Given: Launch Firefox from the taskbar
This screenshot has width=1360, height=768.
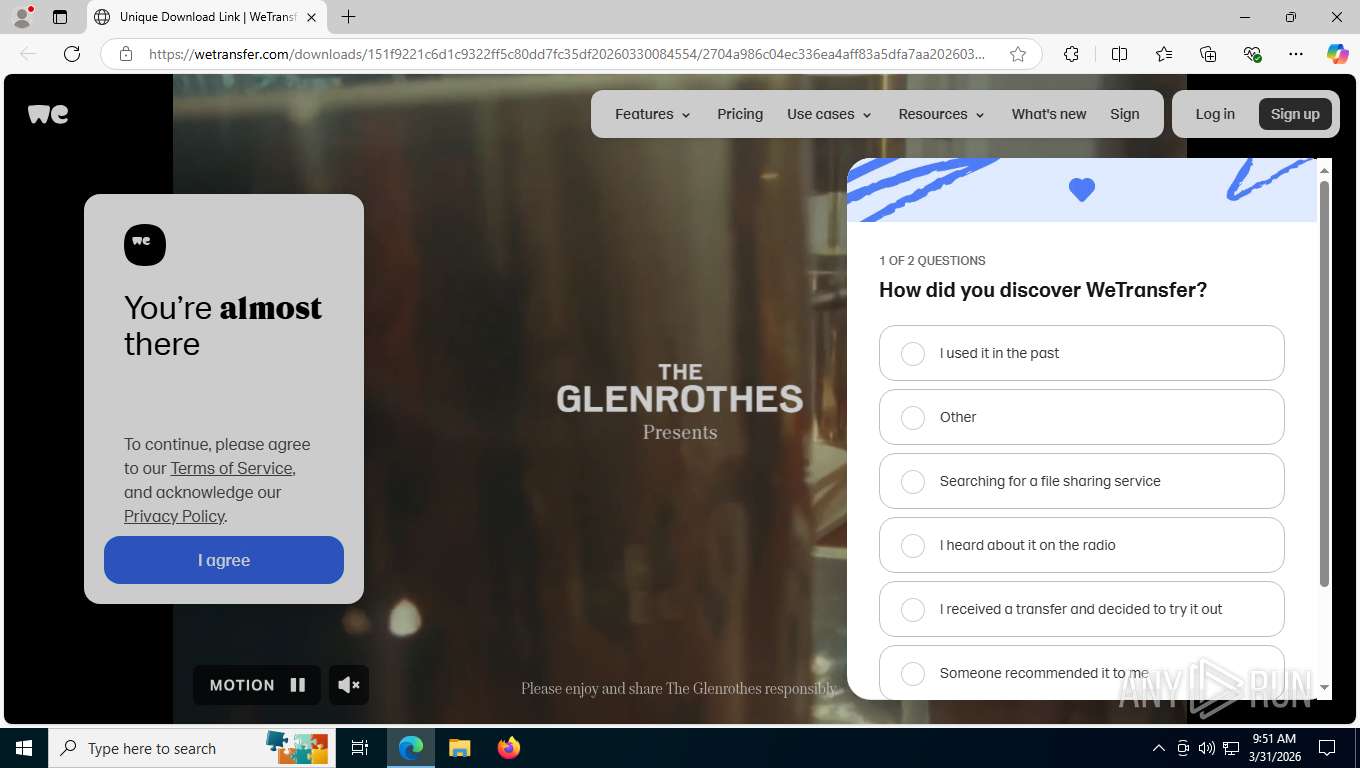Looking at the screenshot, I should [x=509, y=748].
